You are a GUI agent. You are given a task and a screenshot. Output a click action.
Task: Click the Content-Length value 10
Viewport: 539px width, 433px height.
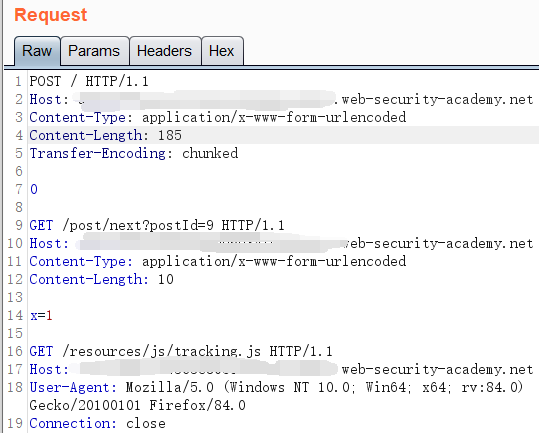[x=166, y=279]
